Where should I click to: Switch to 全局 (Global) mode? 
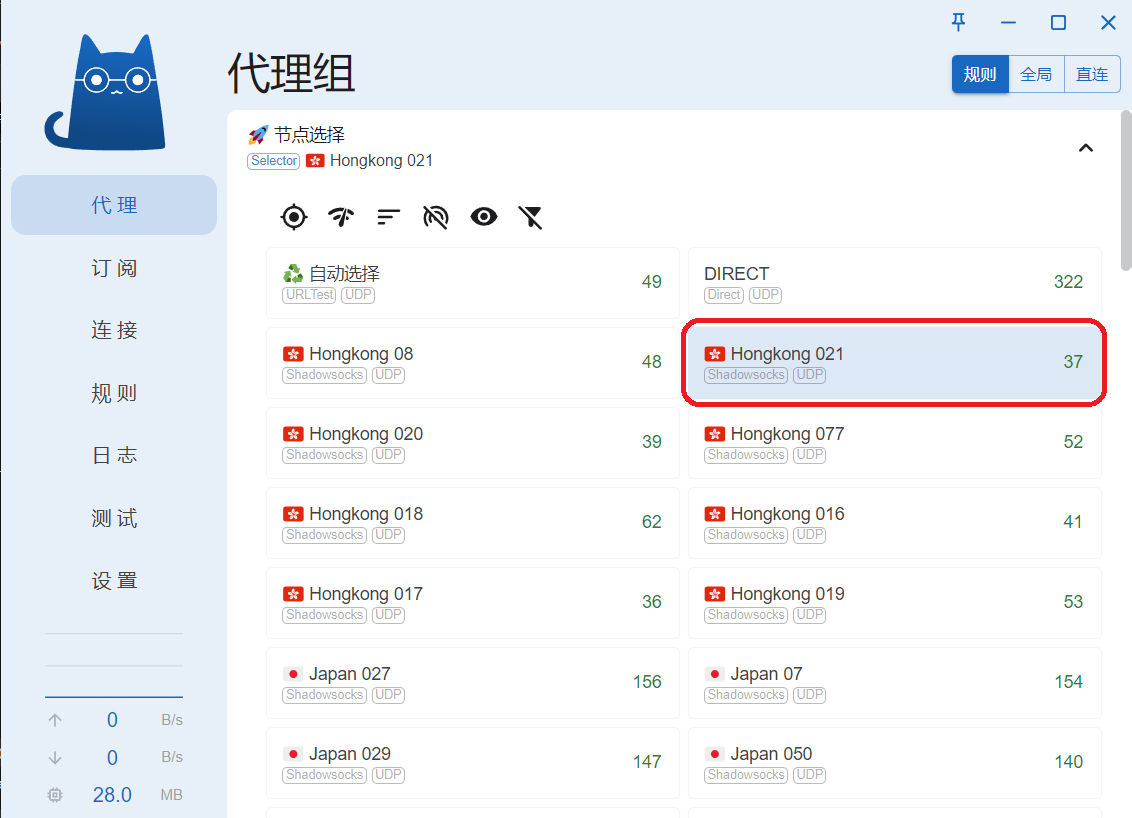(1036, 75)
